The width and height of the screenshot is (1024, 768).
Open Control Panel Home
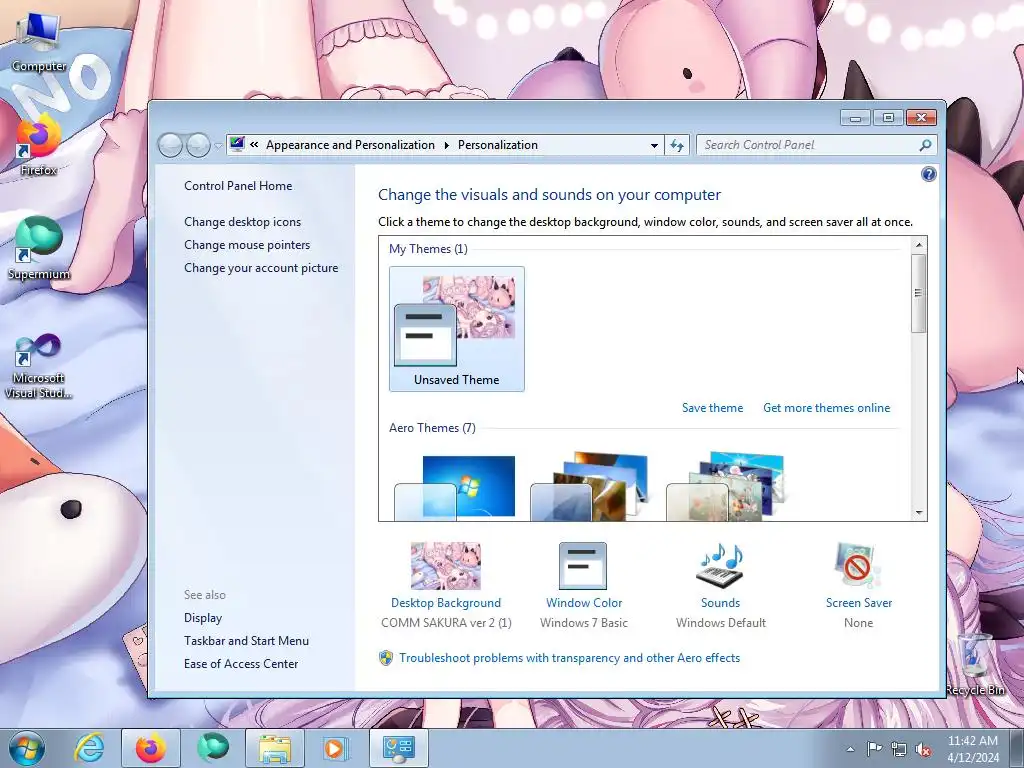[x=238, y=185]
